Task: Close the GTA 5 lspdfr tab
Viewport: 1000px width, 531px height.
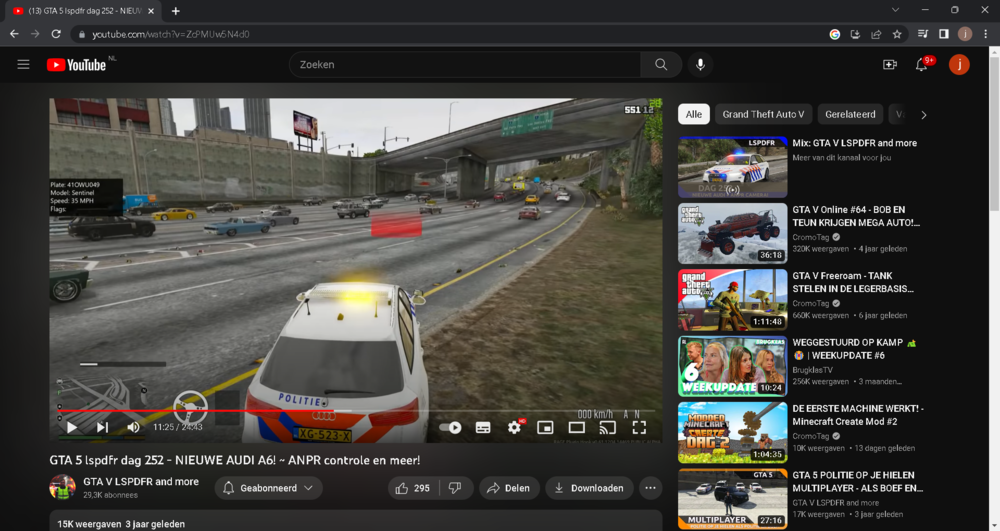Action: [x=151, y=11]
